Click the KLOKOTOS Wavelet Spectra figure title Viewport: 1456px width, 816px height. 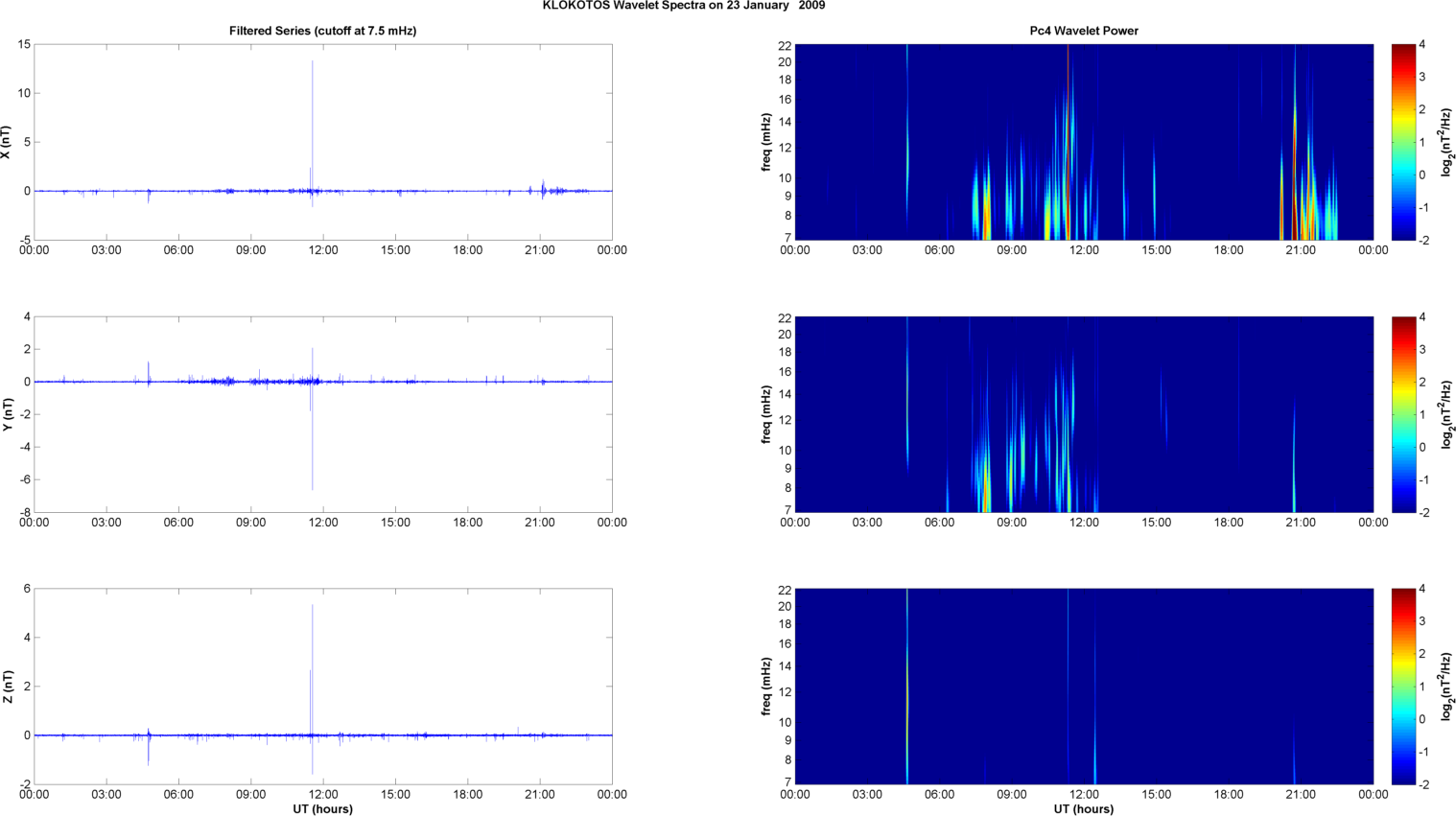click(683, 6)
